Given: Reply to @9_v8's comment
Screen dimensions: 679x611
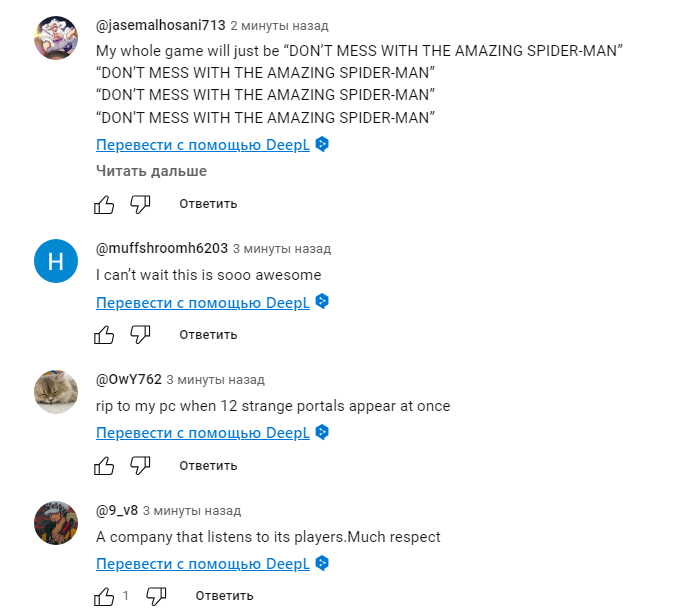Looking at the screenshot, I should 224,596.
